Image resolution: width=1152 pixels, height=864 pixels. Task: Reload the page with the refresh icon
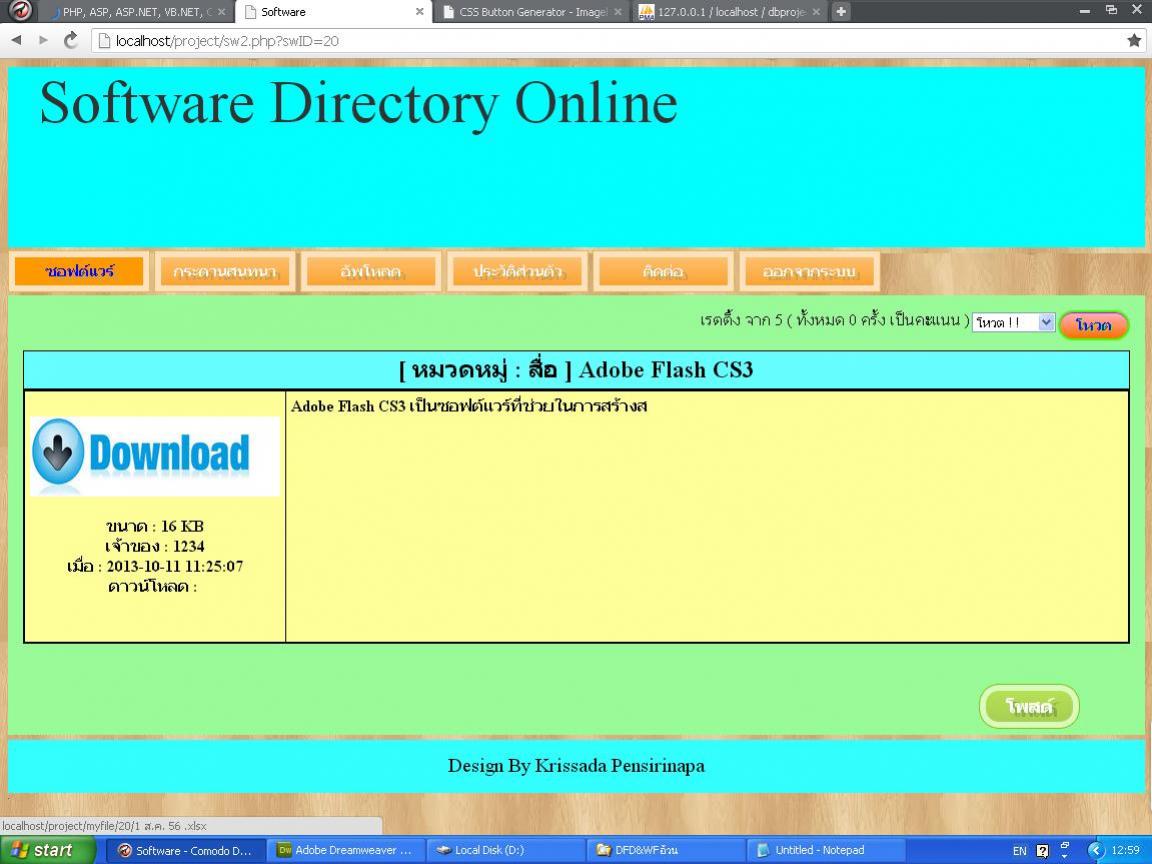pyautogui.click(x=71, y=40)
